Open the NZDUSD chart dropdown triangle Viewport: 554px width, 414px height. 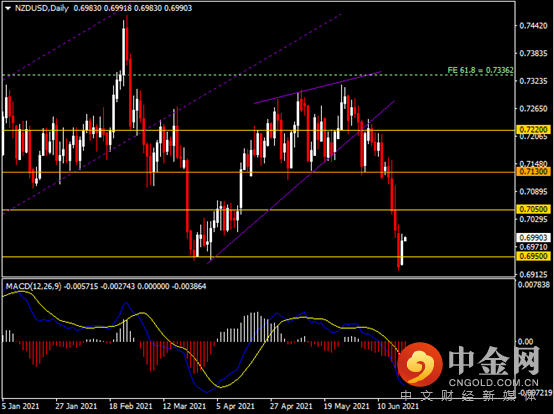8,8
